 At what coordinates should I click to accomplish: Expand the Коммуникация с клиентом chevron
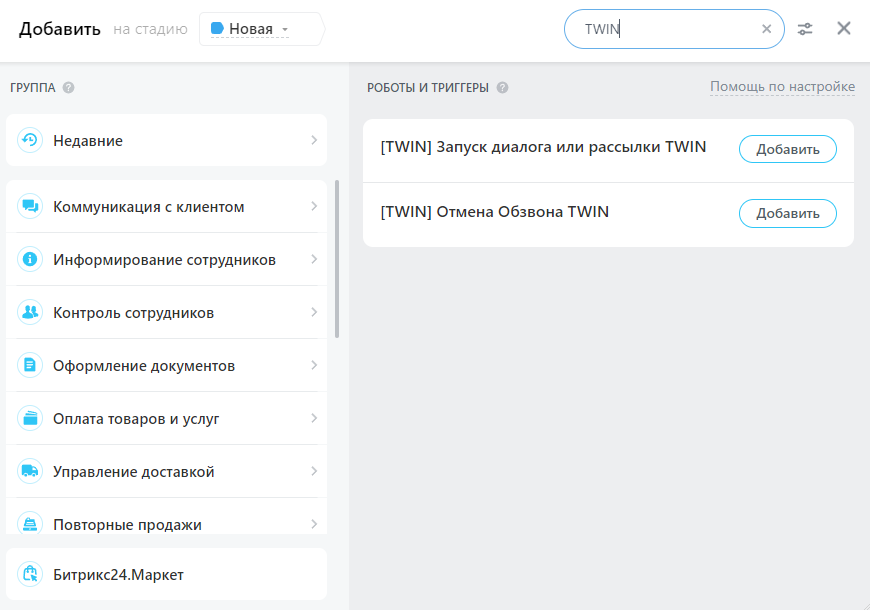click(314, 206)
